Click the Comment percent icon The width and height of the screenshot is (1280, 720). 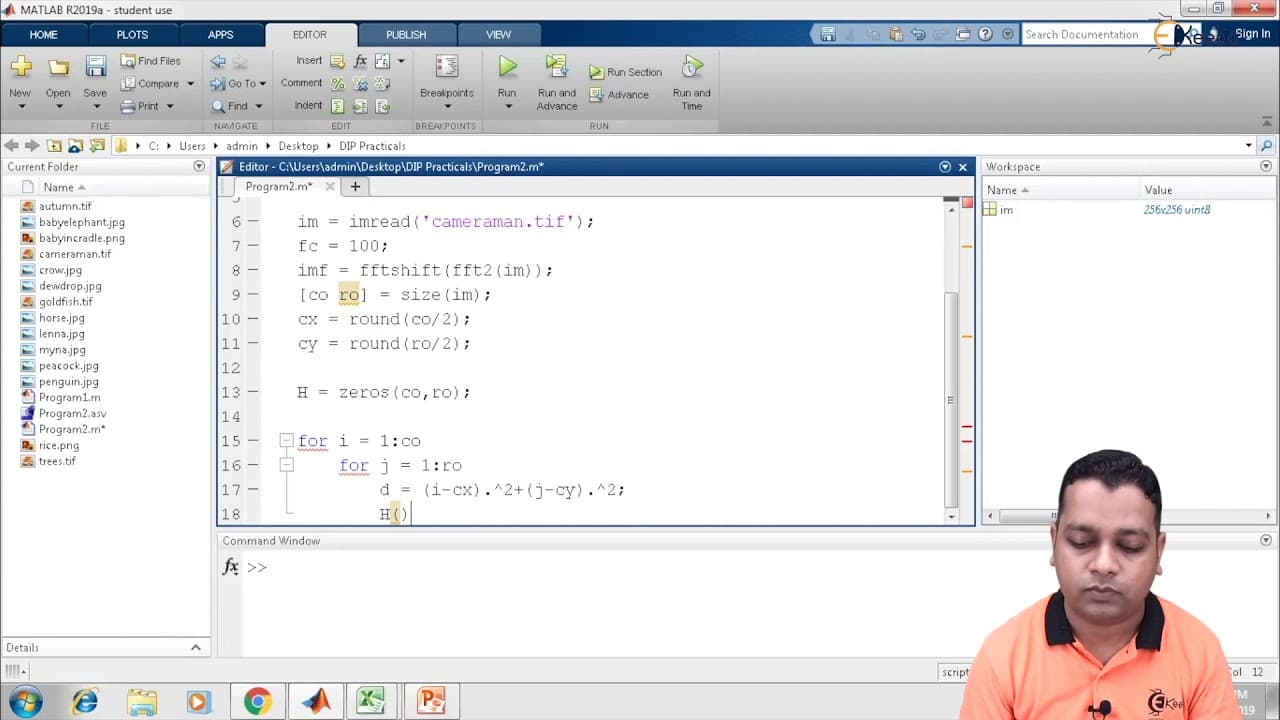coord(337,84)
